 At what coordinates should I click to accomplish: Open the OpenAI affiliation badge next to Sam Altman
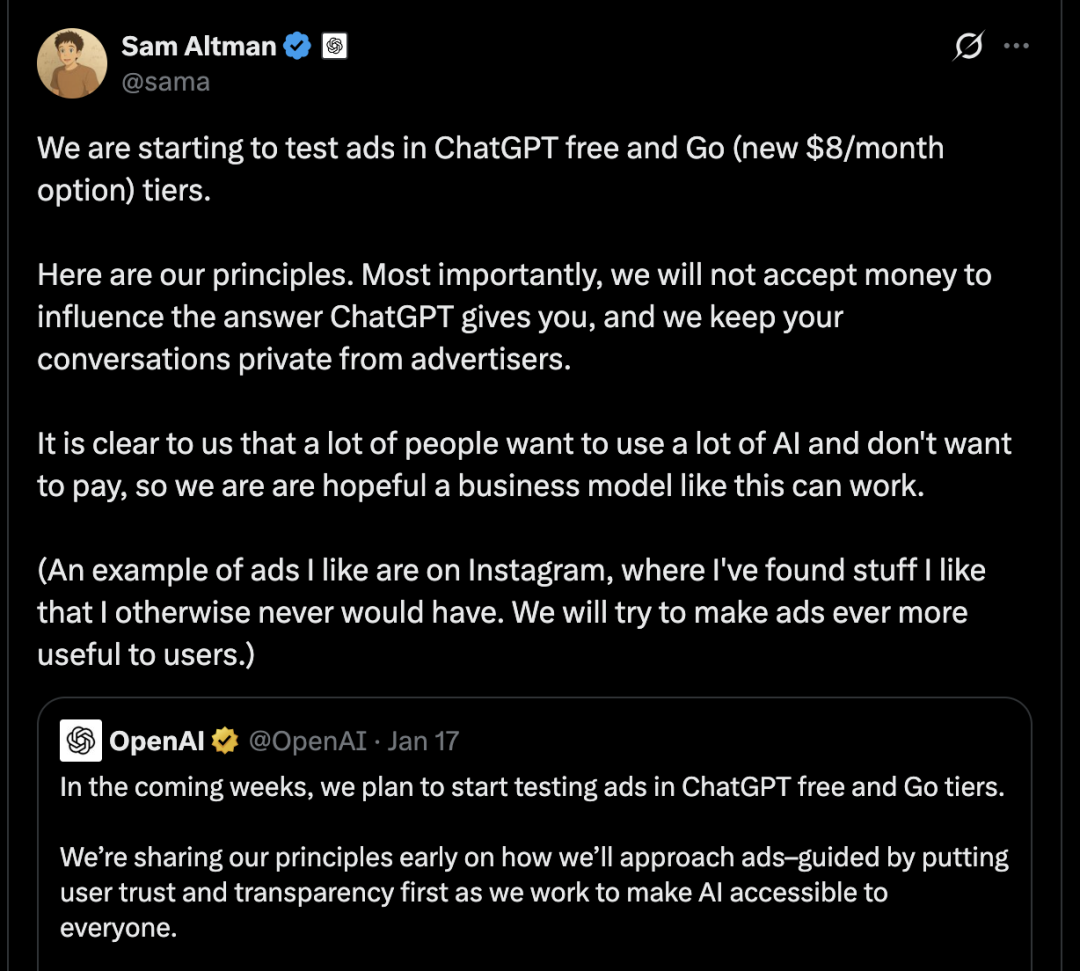(x=332, y=44)
